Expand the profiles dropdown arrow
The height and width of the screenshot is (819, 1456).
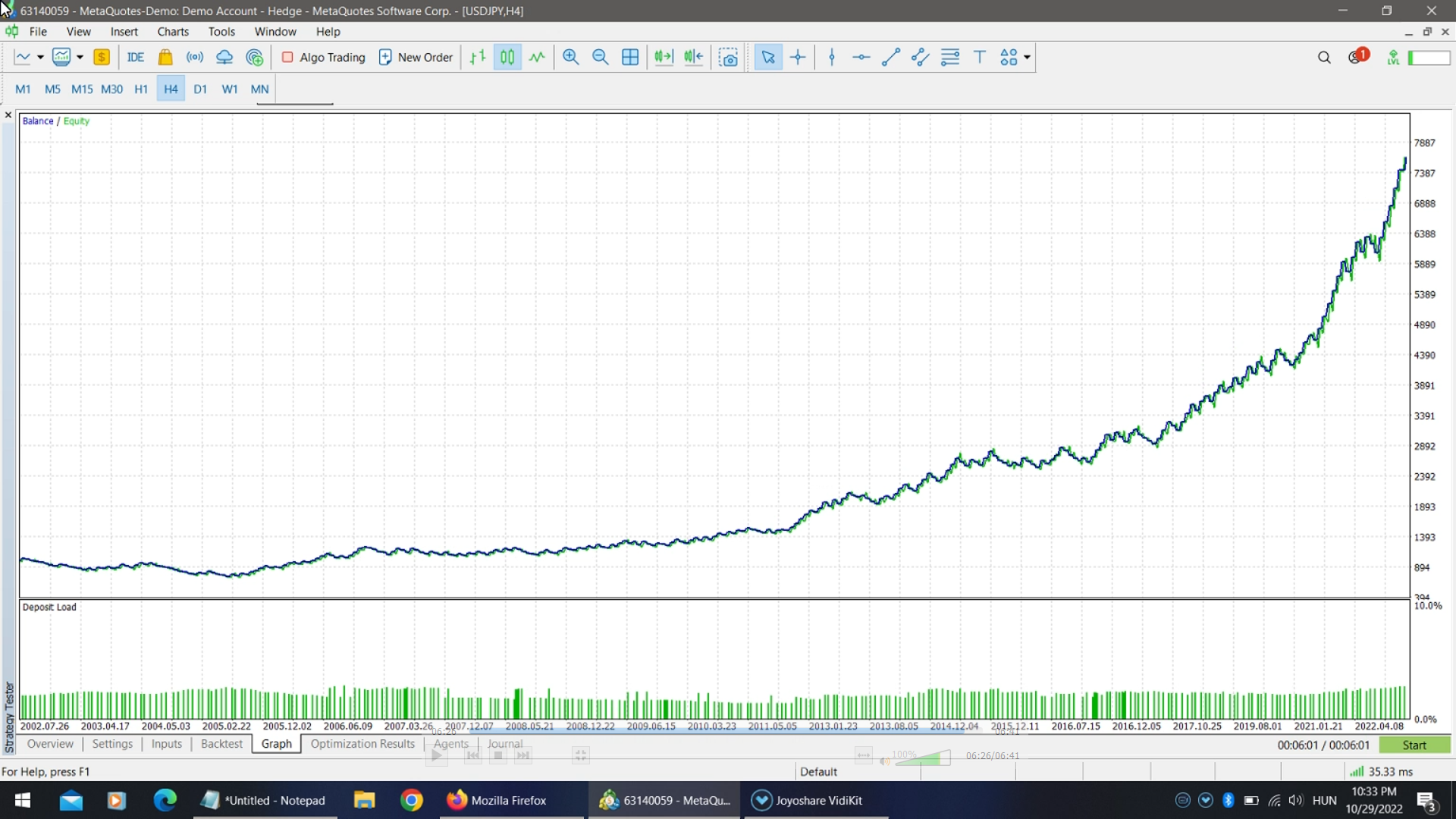(x=80, y=58)
